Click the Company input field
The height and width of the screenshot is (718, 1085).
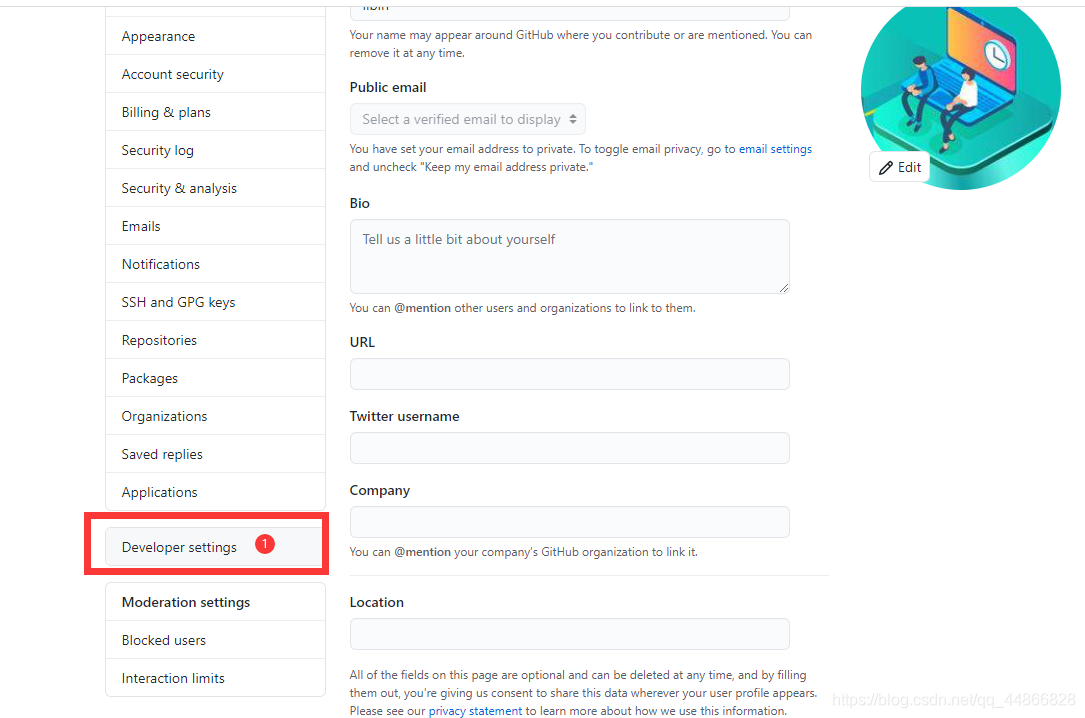569,522
